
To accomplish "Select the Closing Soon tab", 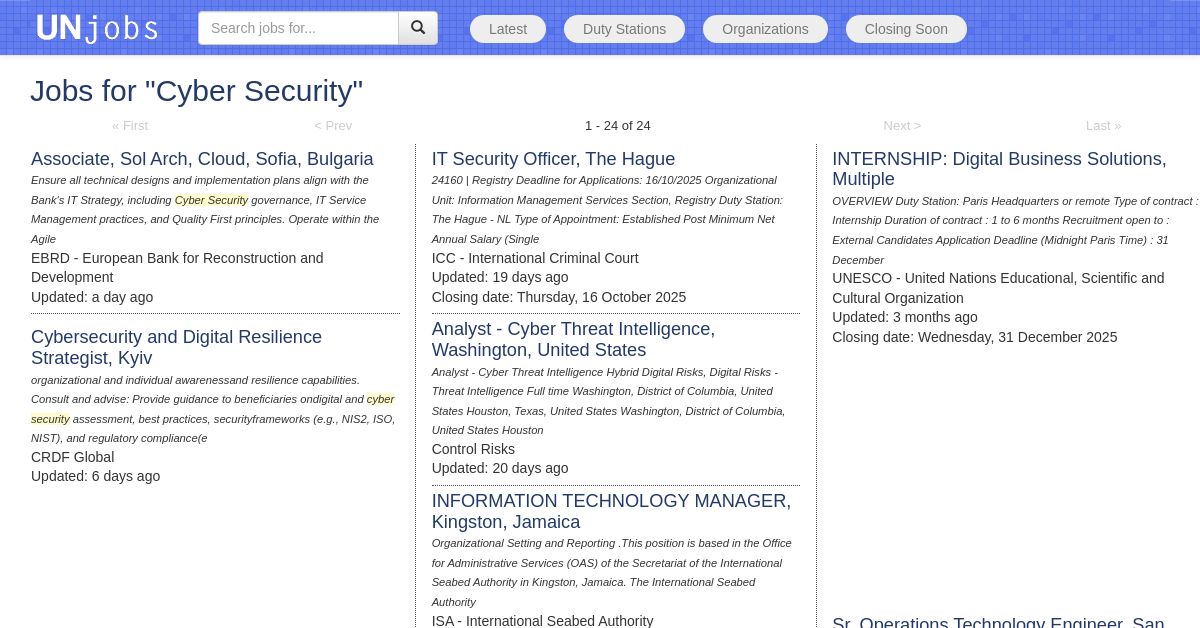I will point(906,29).
